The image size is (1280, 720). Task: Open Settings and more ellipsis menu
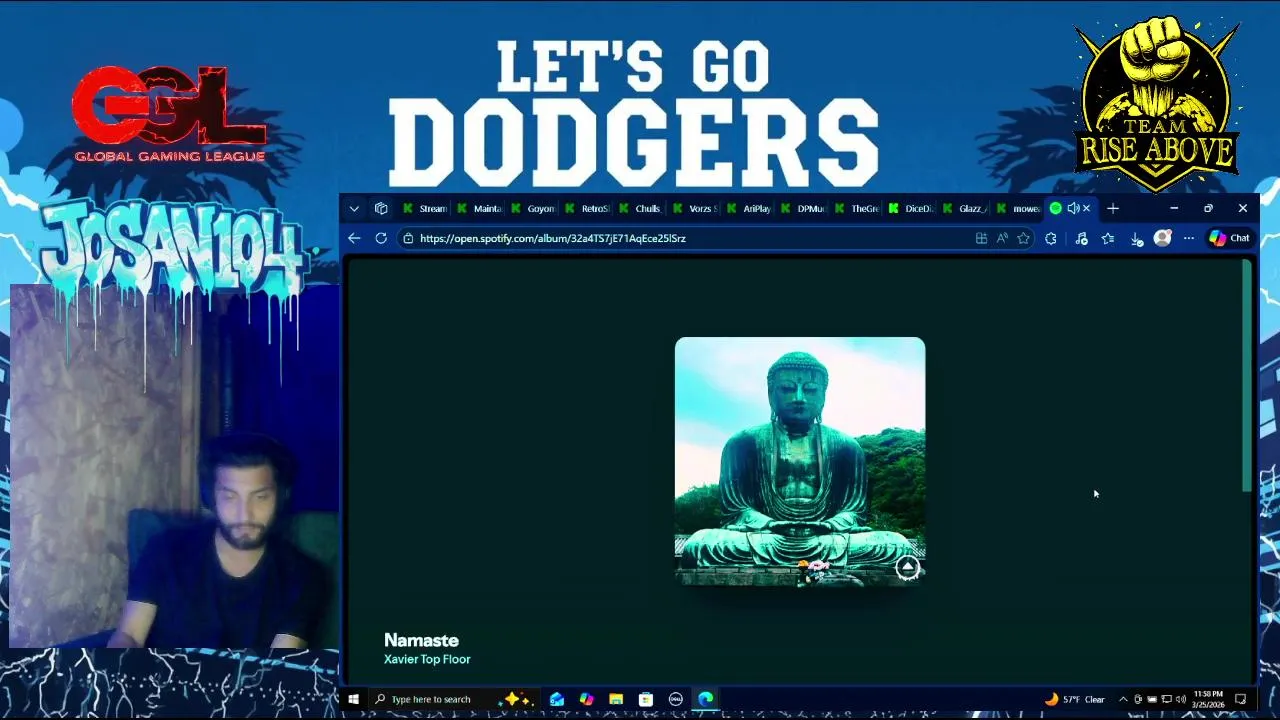click(1189, 238)
